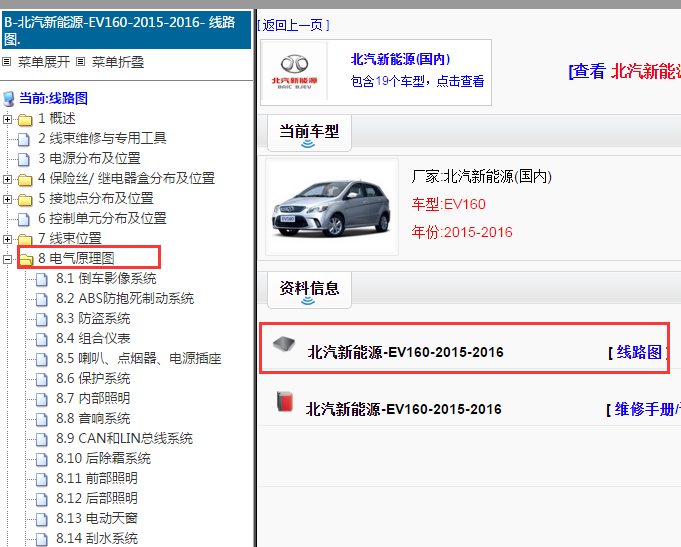Click the page icon of '8.3 防盗系统'
The width and height of the screenshot is (681, 547).
[42, 319]
